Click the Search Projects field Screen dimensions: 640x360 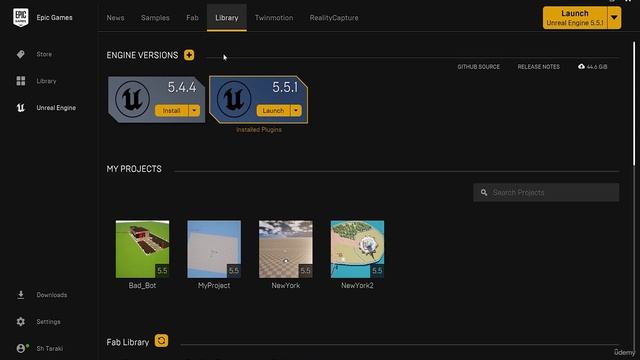tap(546, 192)
